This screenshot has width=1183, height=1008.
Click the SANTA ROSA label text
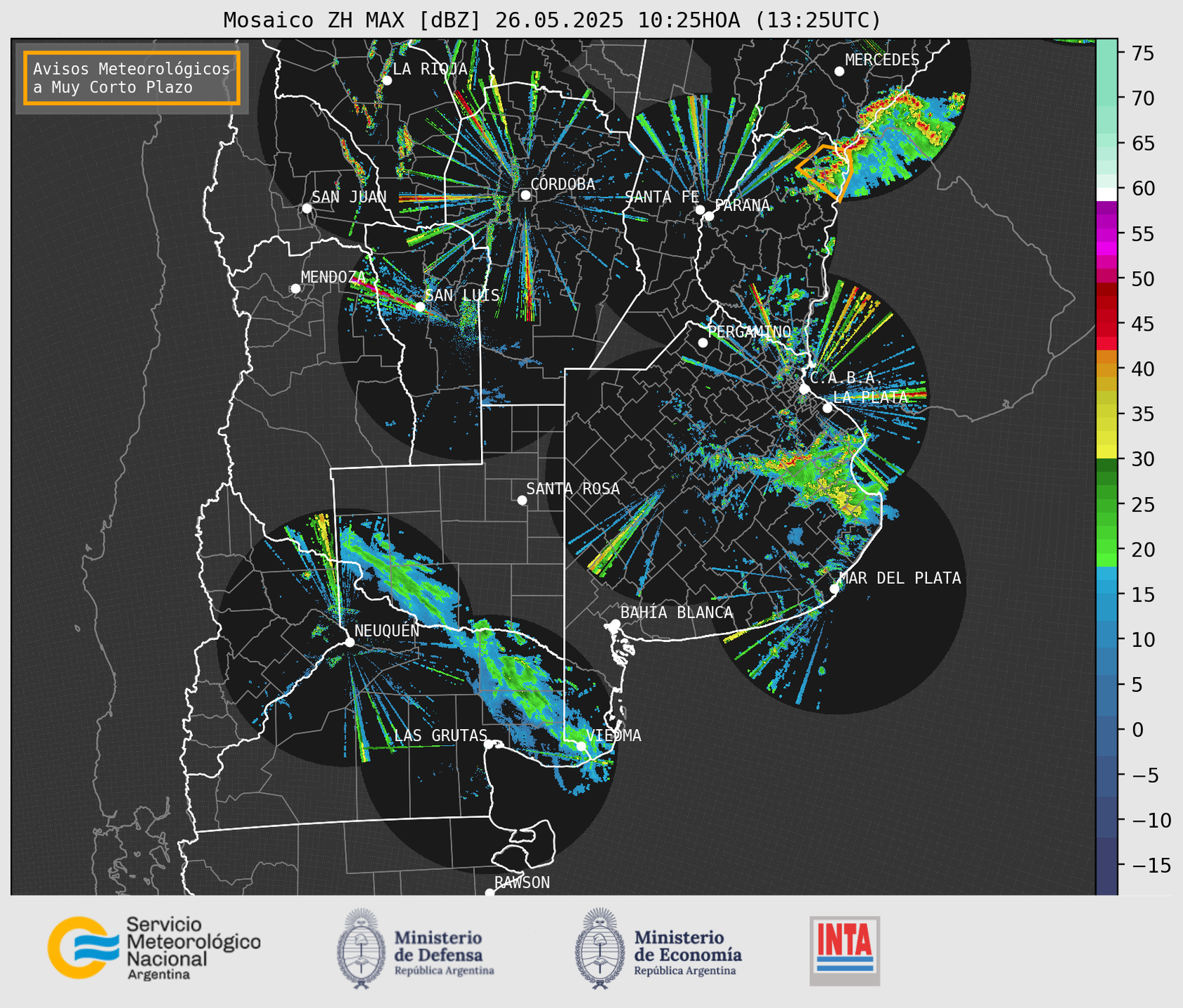573,489
